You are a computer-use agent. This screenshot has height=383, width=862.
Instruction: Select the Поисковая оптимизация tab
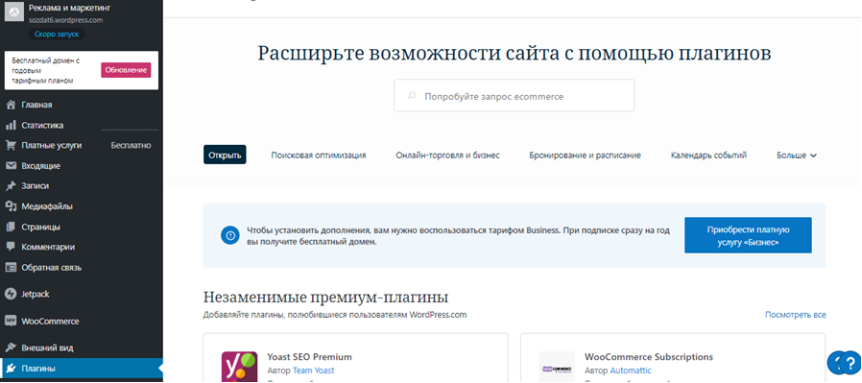pos(318,156)
